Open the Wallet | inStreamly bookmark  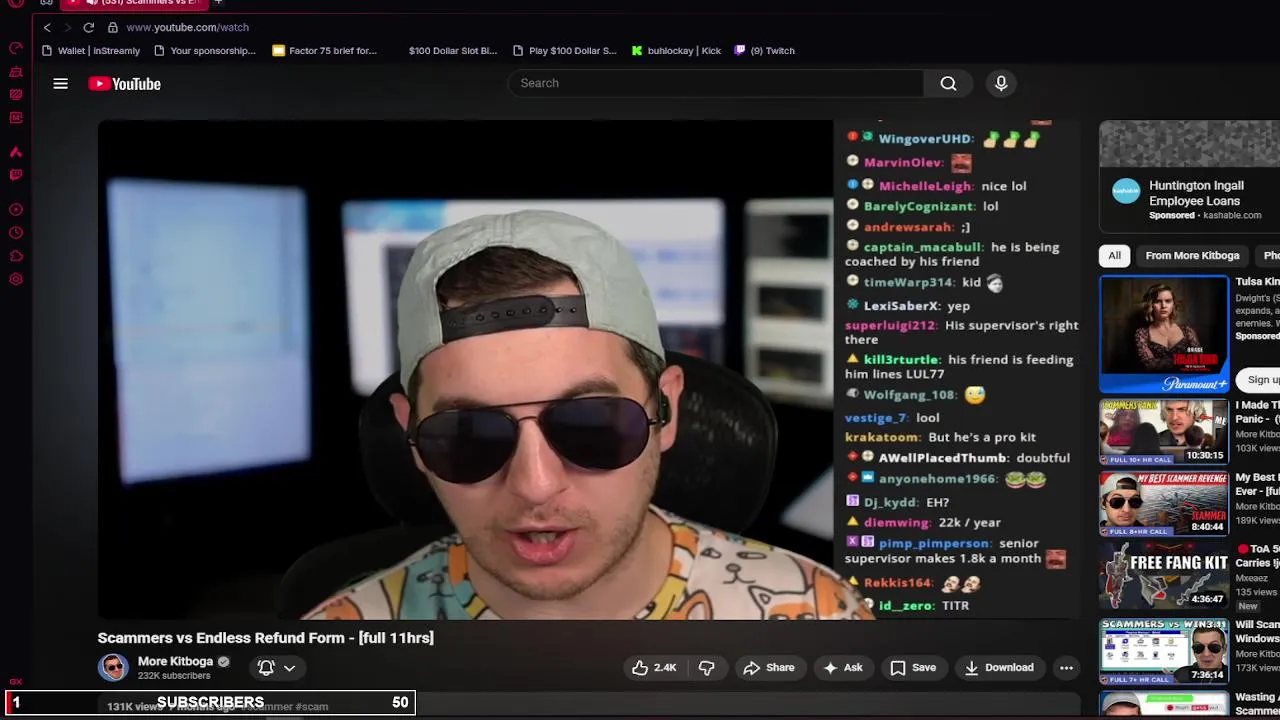tap(91, 50)
